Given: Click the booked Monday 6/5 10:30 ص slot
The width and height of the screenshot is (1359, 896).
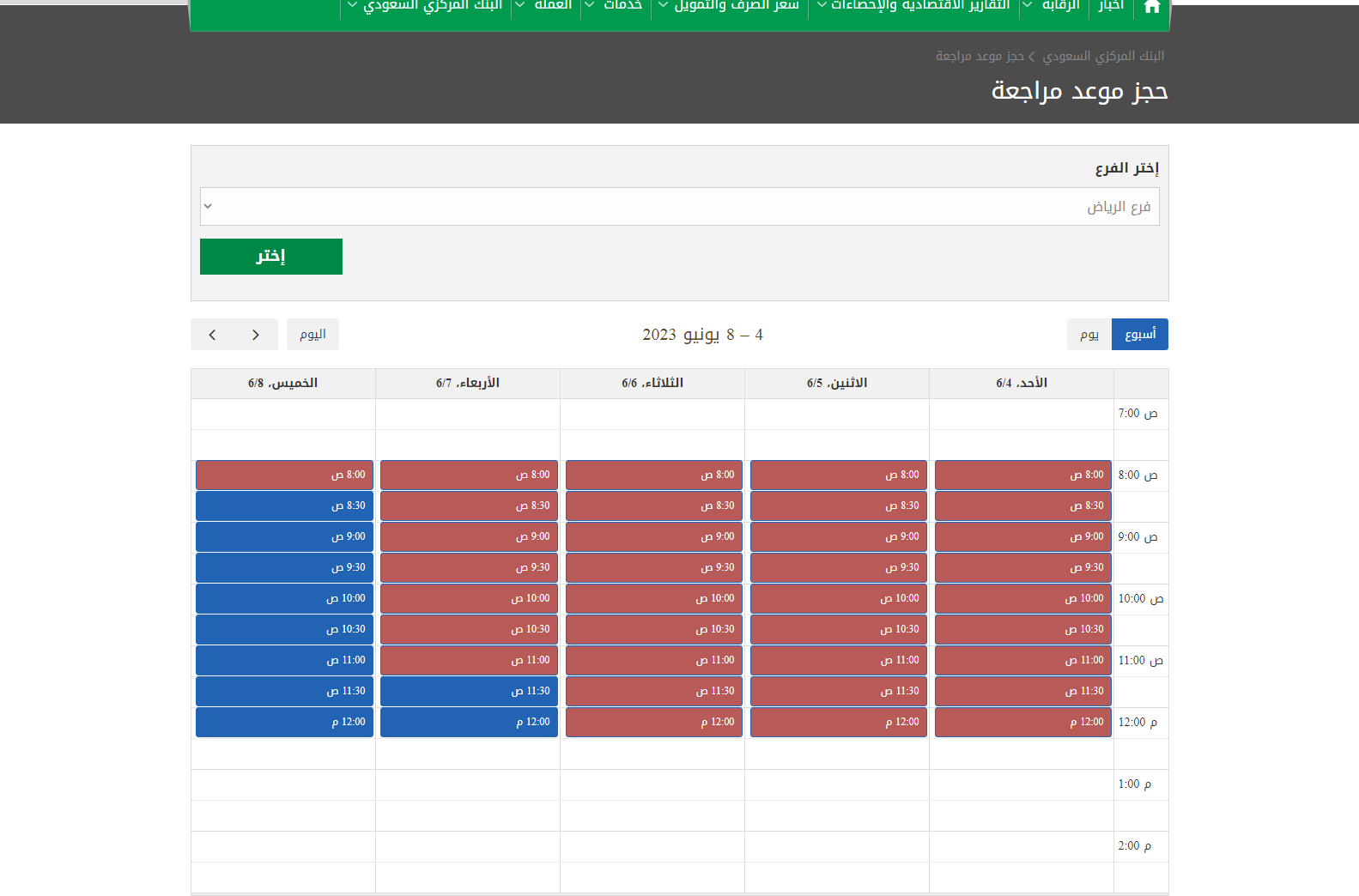Looking at the screenshot, I should [x=839, y=630].
